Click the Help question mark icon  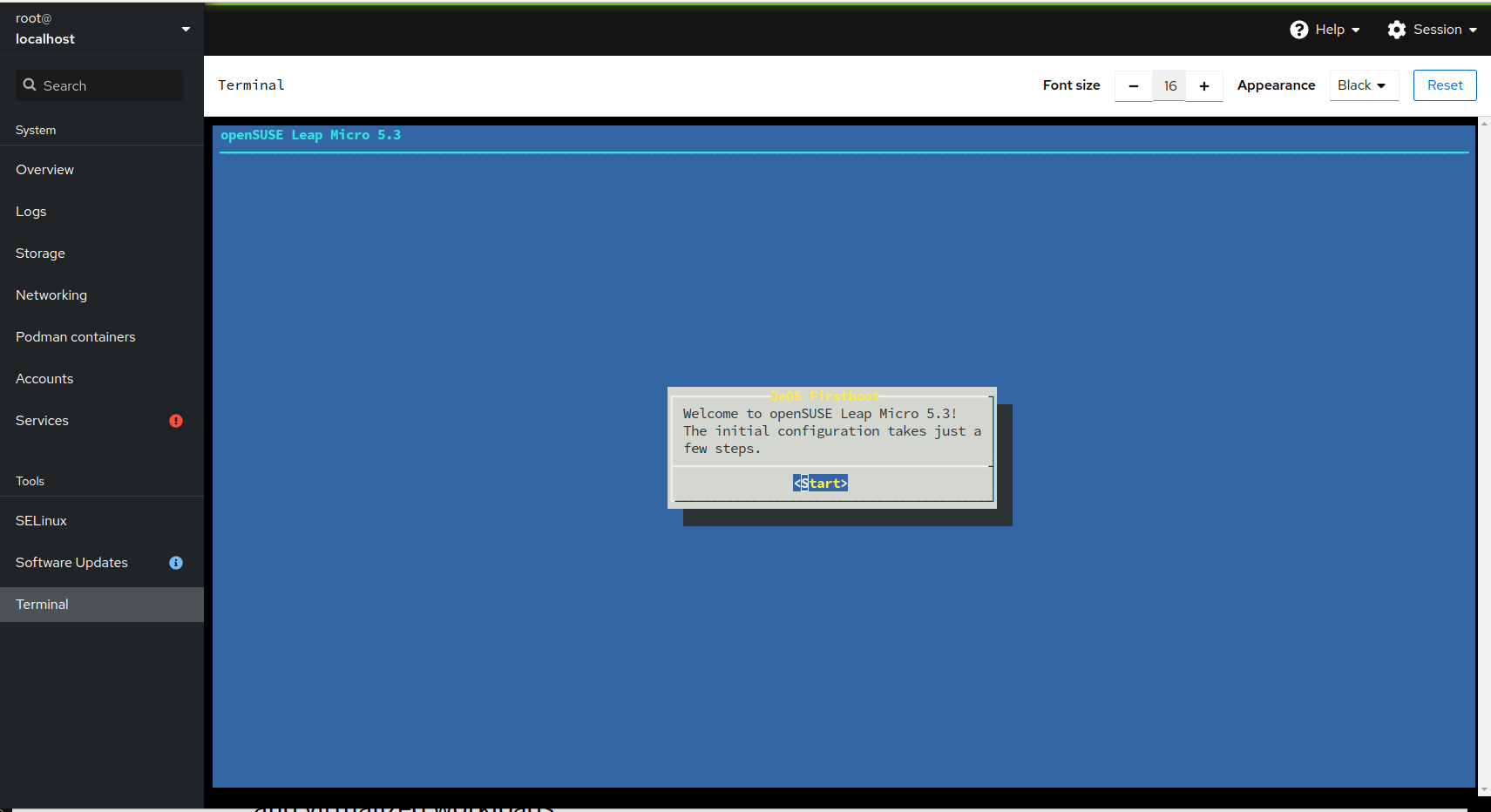pos(1299,29)
